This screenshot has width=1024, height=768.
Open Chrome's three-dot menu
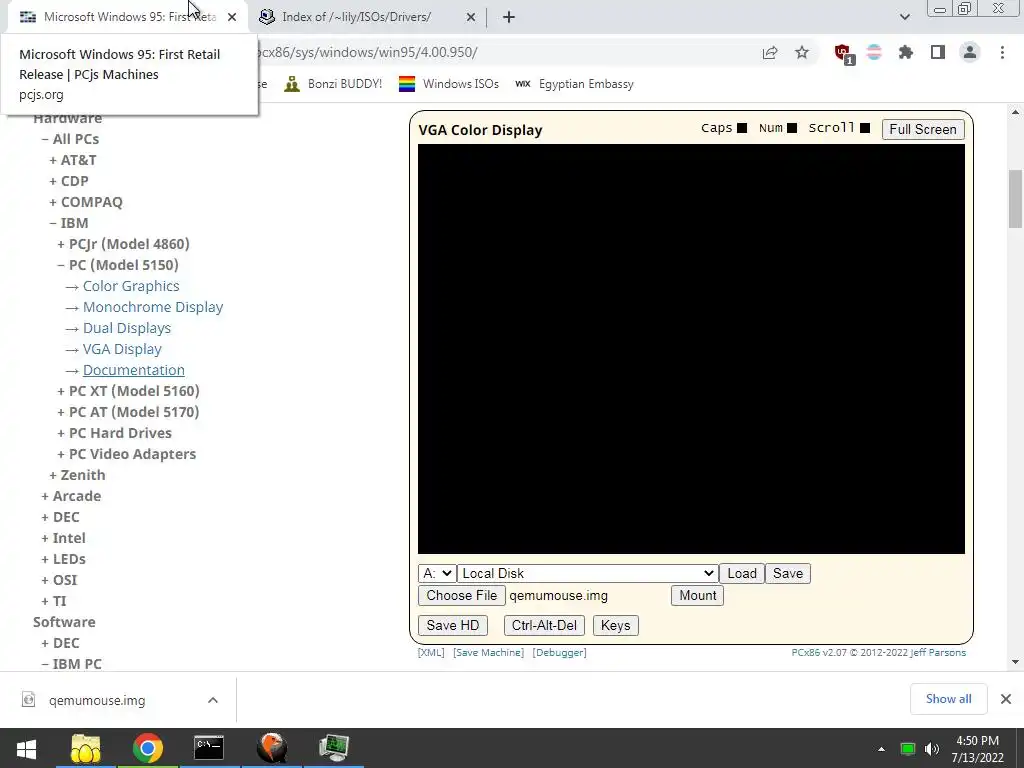(1002, 53)
